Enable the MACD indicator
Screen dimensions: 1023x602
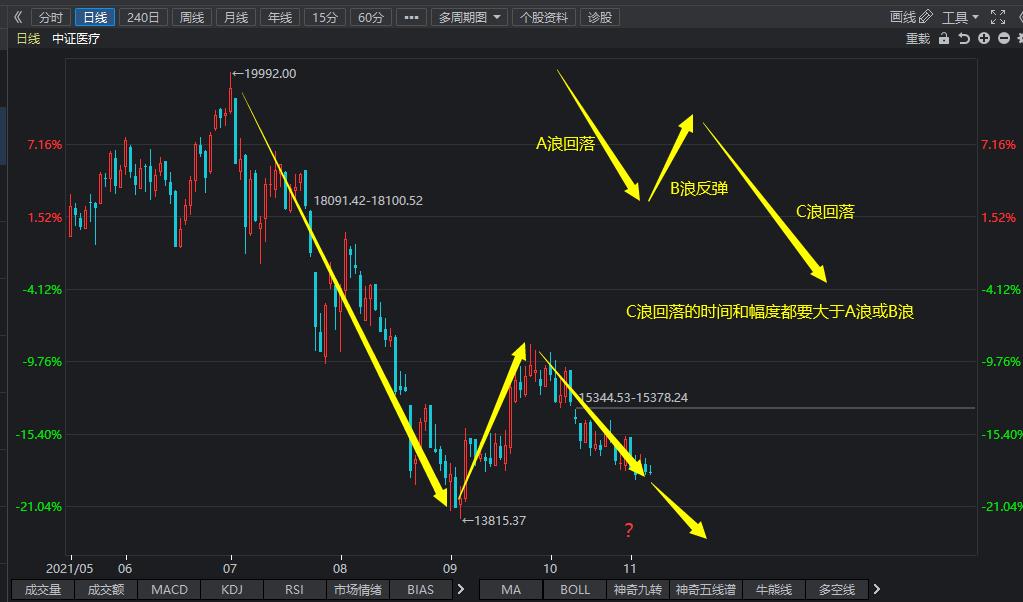pos(168,589)
